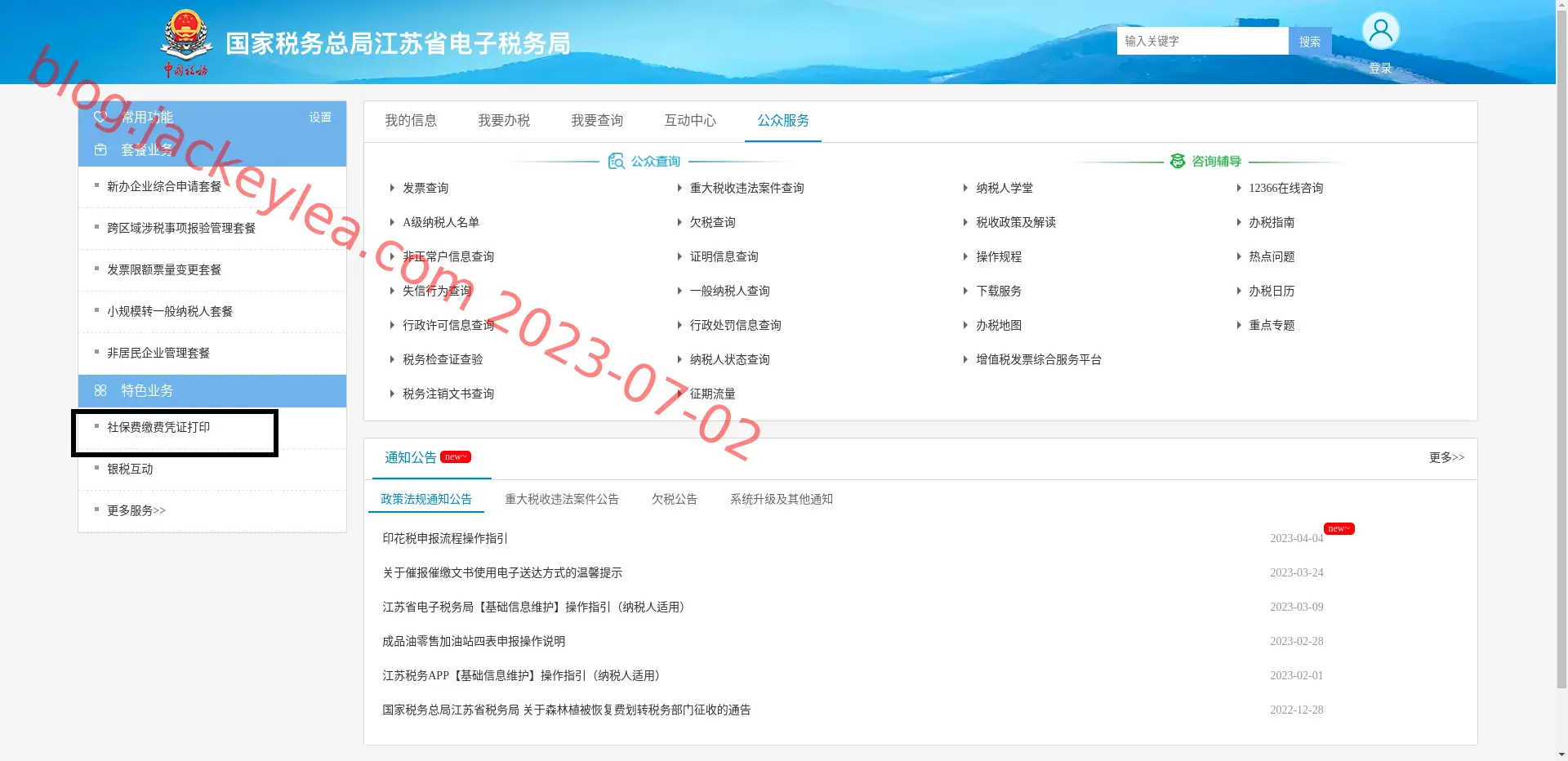The width and height of the screenshot is (1568, 761).
Task: Switch to the 互动中心 tab
Action: [x=690, y=121]
